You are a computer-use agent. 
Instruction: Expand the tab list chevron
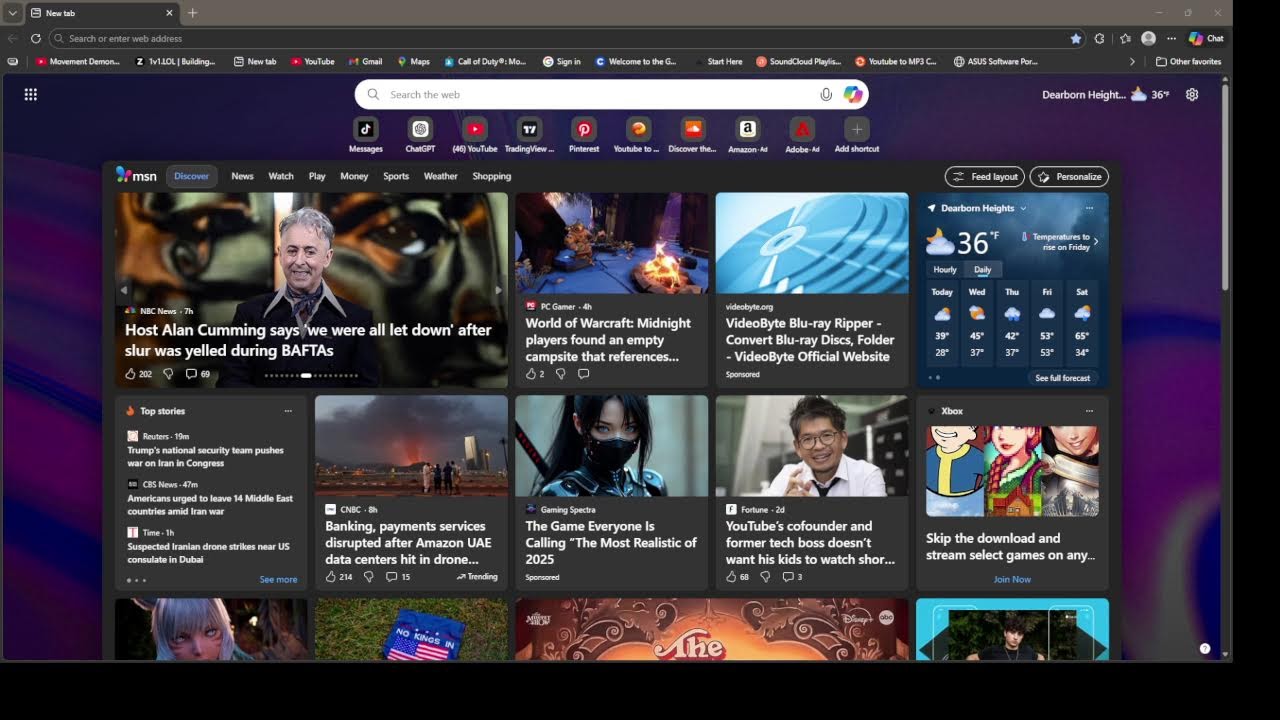12,13
